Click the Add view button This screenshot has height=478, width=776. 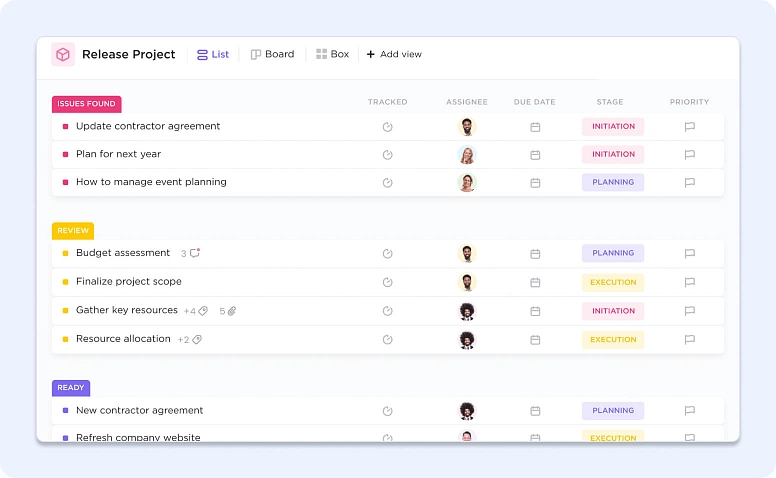coord(394,55)
